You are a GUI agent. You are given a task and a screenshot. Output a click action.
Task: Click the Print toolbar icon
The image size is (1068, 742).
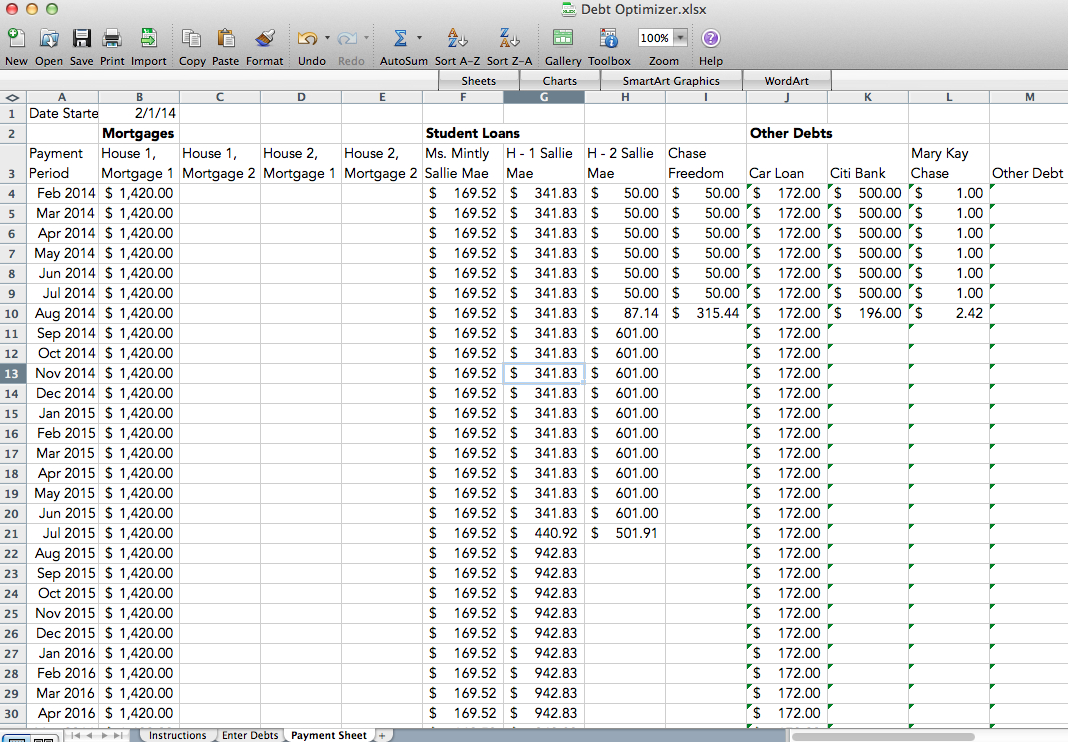(112, 39)
